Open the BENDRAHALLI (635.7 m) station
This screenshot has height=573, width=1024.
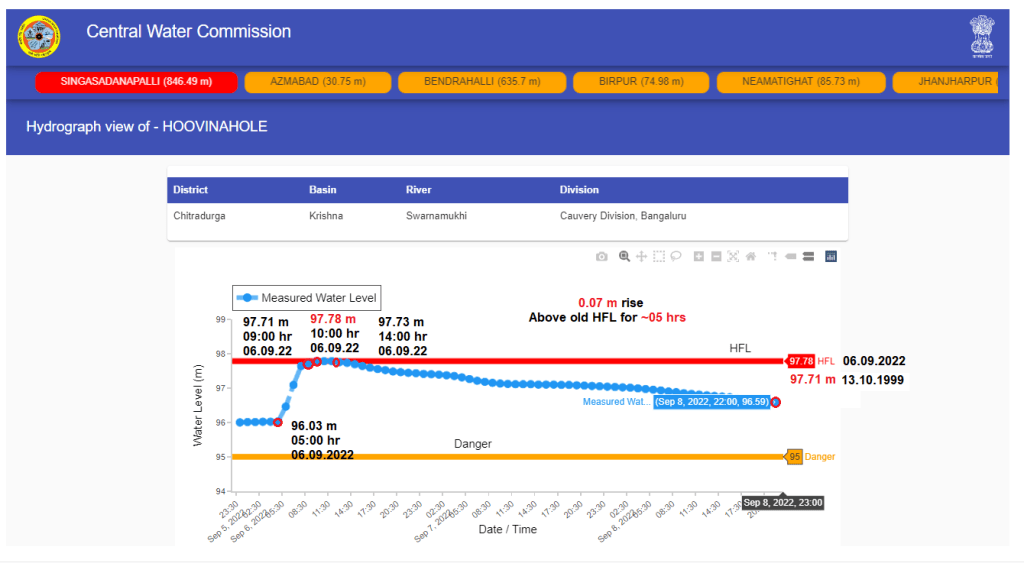tap(481, 82)
